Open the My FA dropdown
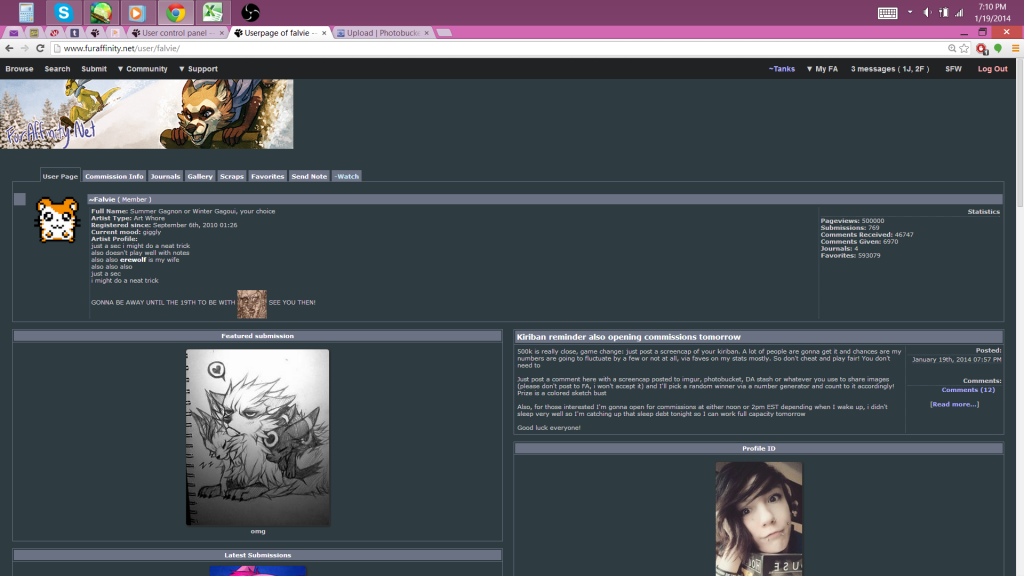Image resolution: width=1024 pixels, height=576 pixels. [821, 69]
